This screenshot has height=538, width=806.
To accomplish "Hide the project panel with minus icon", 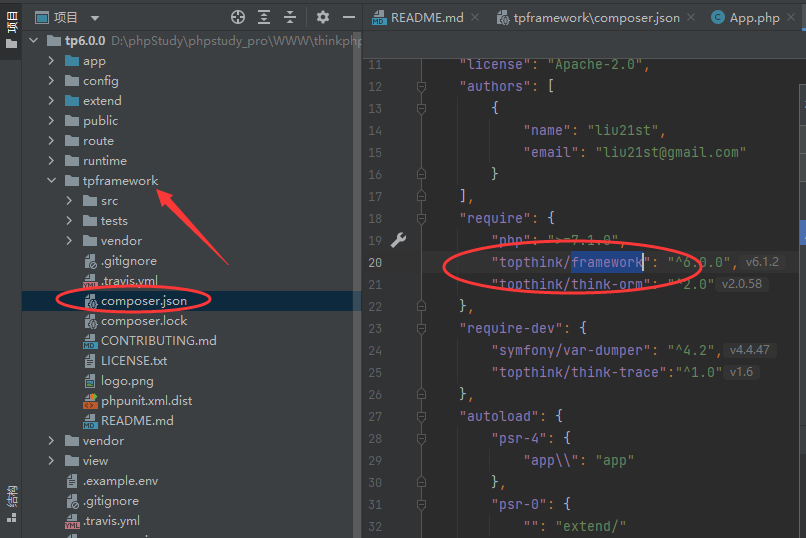I will click(349, 17).
